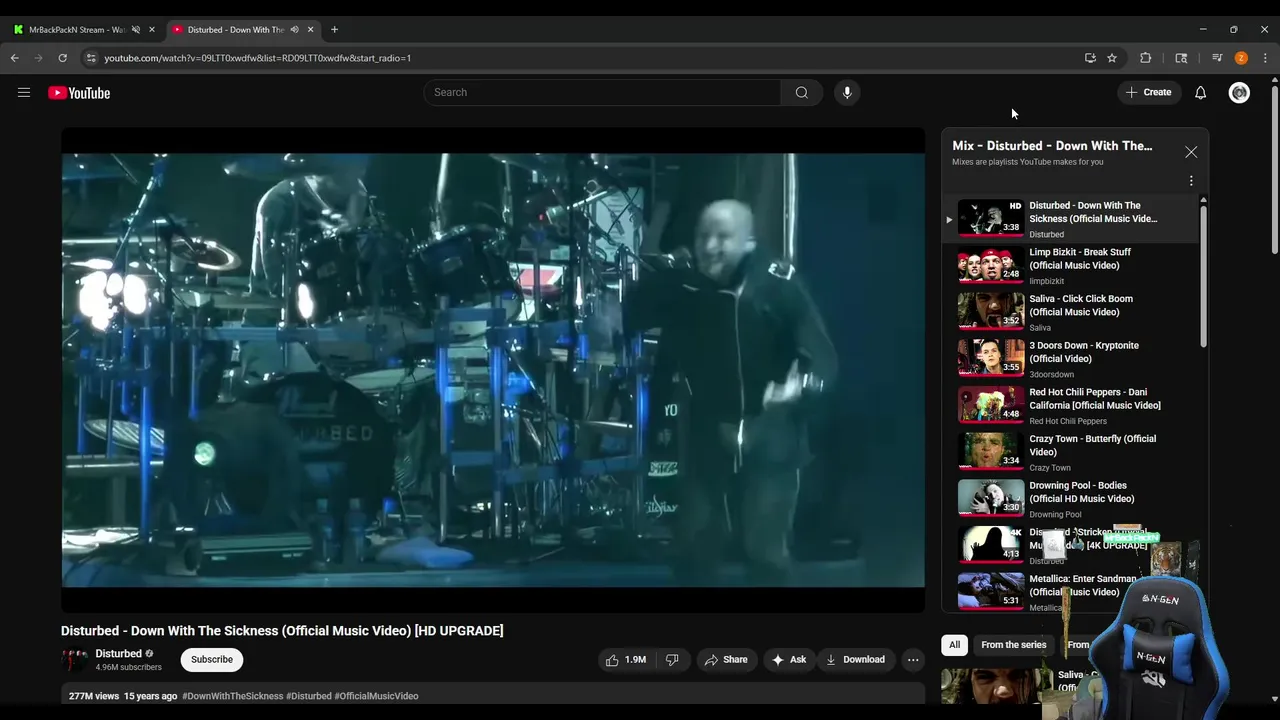
Task: Click the search magnifier button
Action: 801,92
